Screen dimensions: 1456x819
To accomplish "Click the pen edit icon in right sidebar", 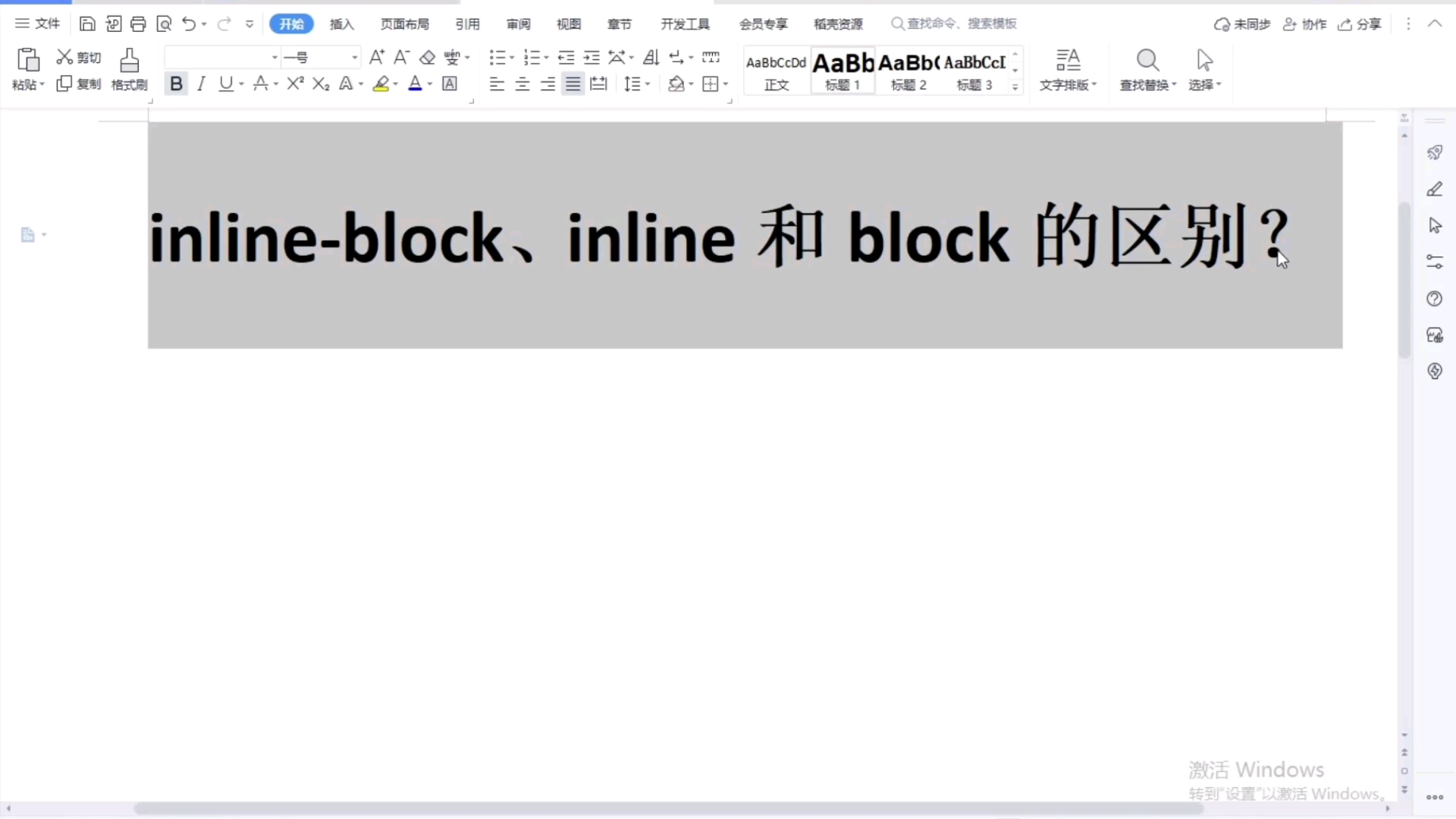I will tap(1434, 189).
